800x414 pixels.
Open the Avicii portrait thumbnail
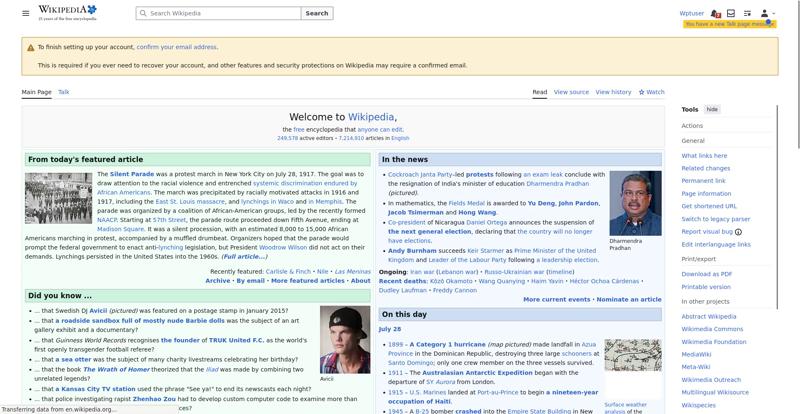(x=345, y=340)
